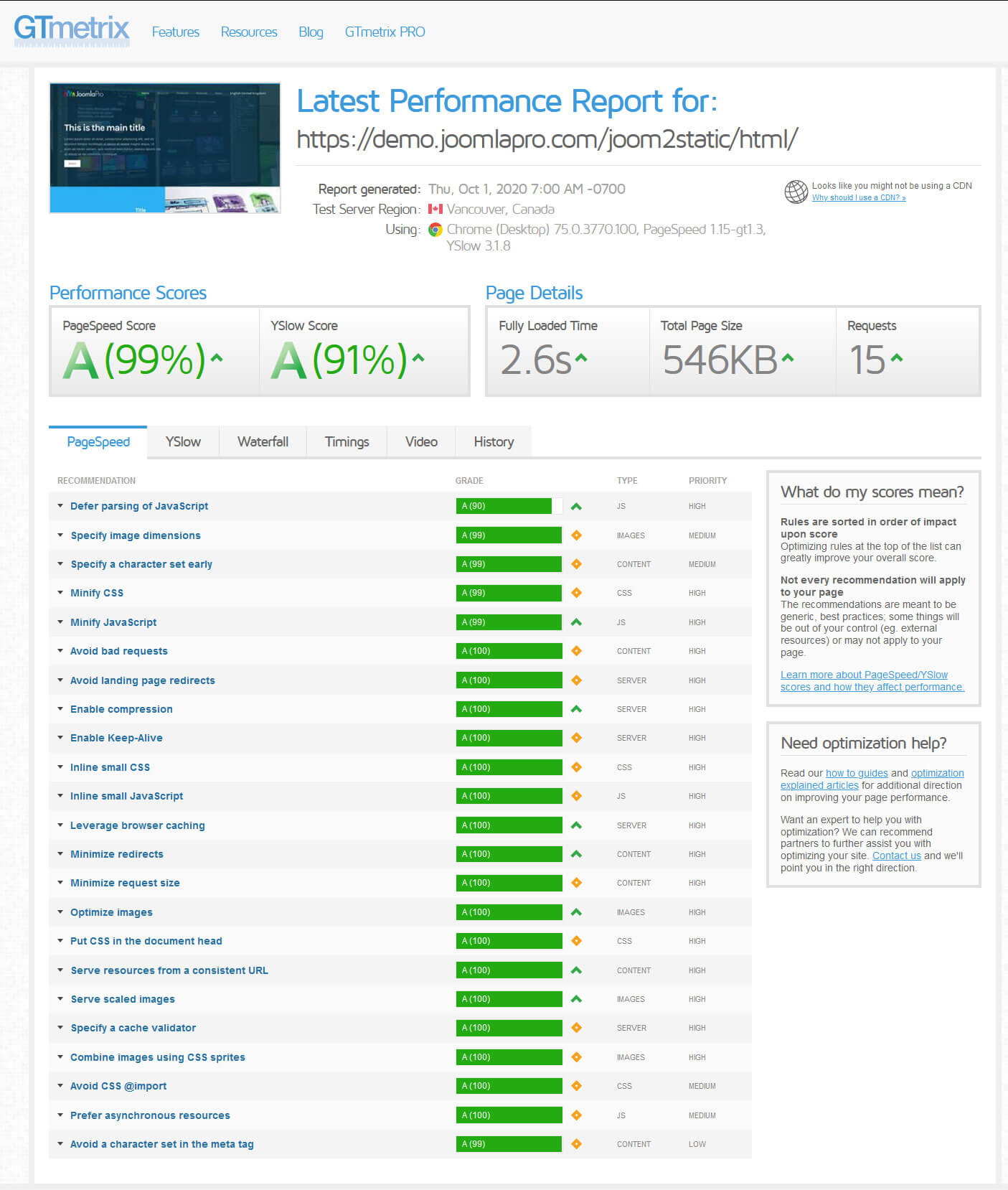Click the YSlow Score trend arrow
The height and width of the screenshot is (1190, 1008).
418,357
